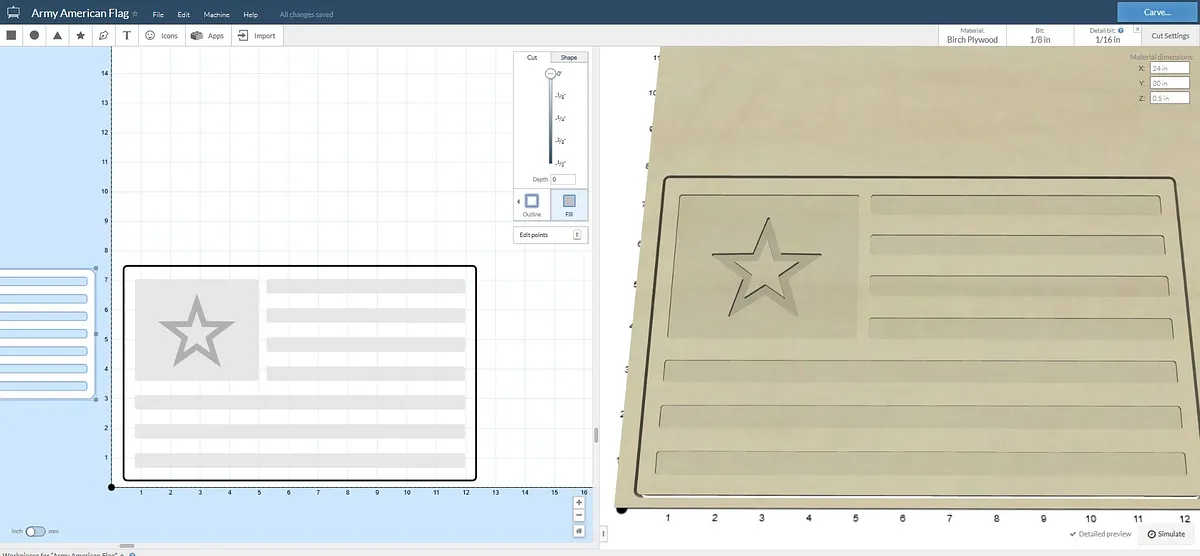Enable the Detailed preview option
The width and height of the screenshot is (1200, 556).
[1100, 534]
